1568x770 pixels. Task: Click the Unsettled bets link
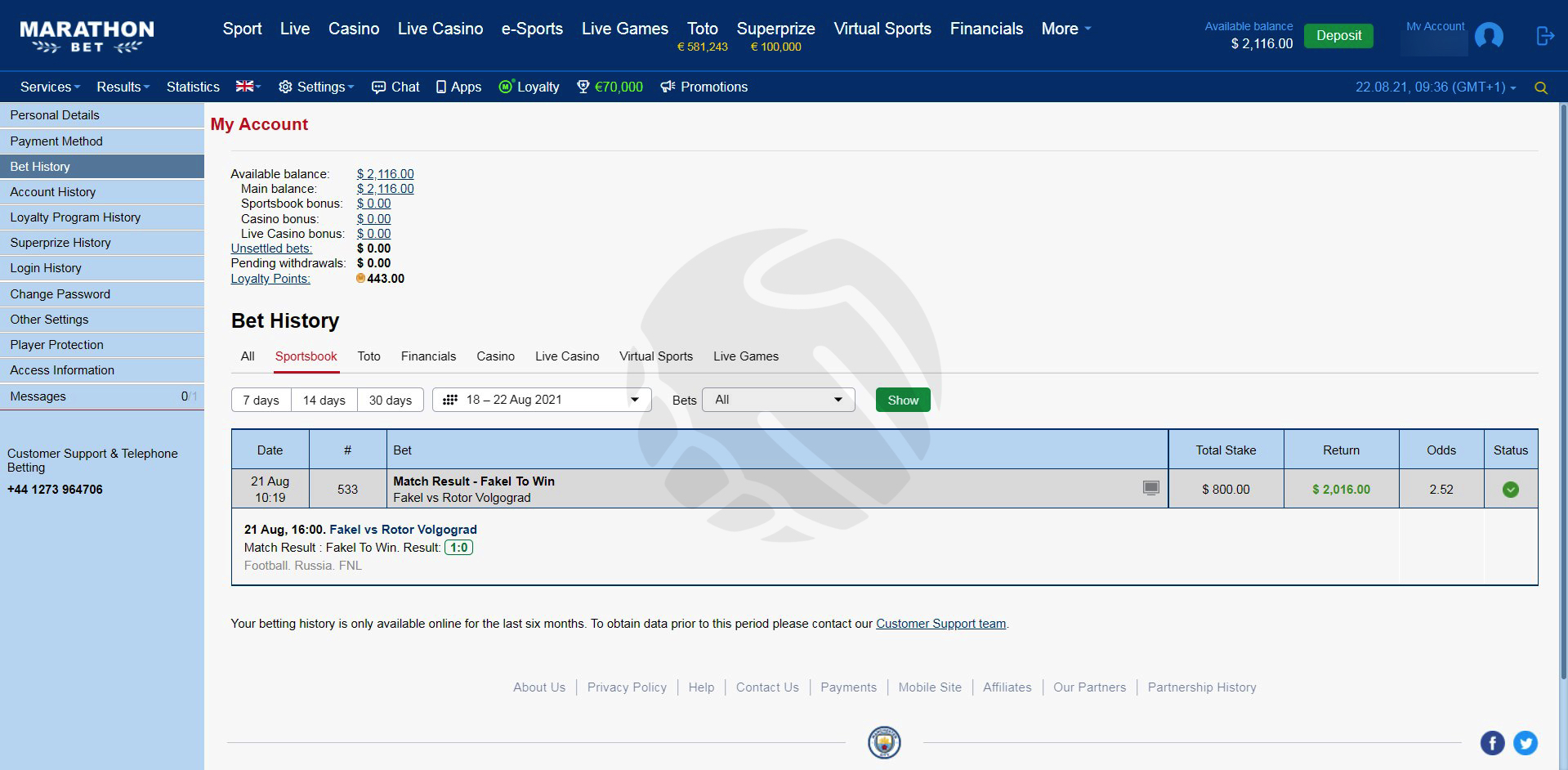271,248
